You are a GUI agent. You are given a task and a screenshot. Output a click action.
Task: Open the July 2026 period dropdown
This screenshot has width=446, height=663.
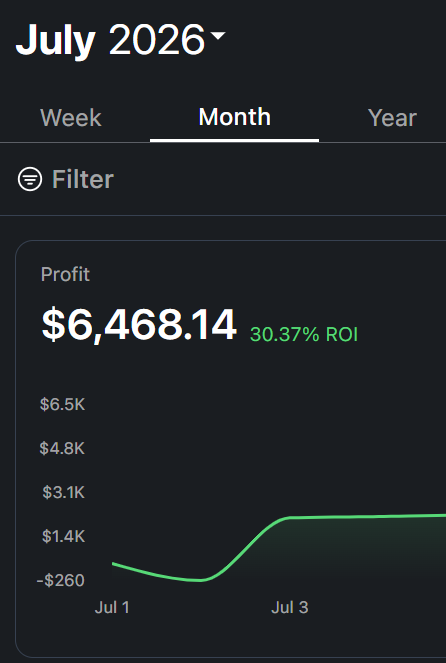(120, 40)
